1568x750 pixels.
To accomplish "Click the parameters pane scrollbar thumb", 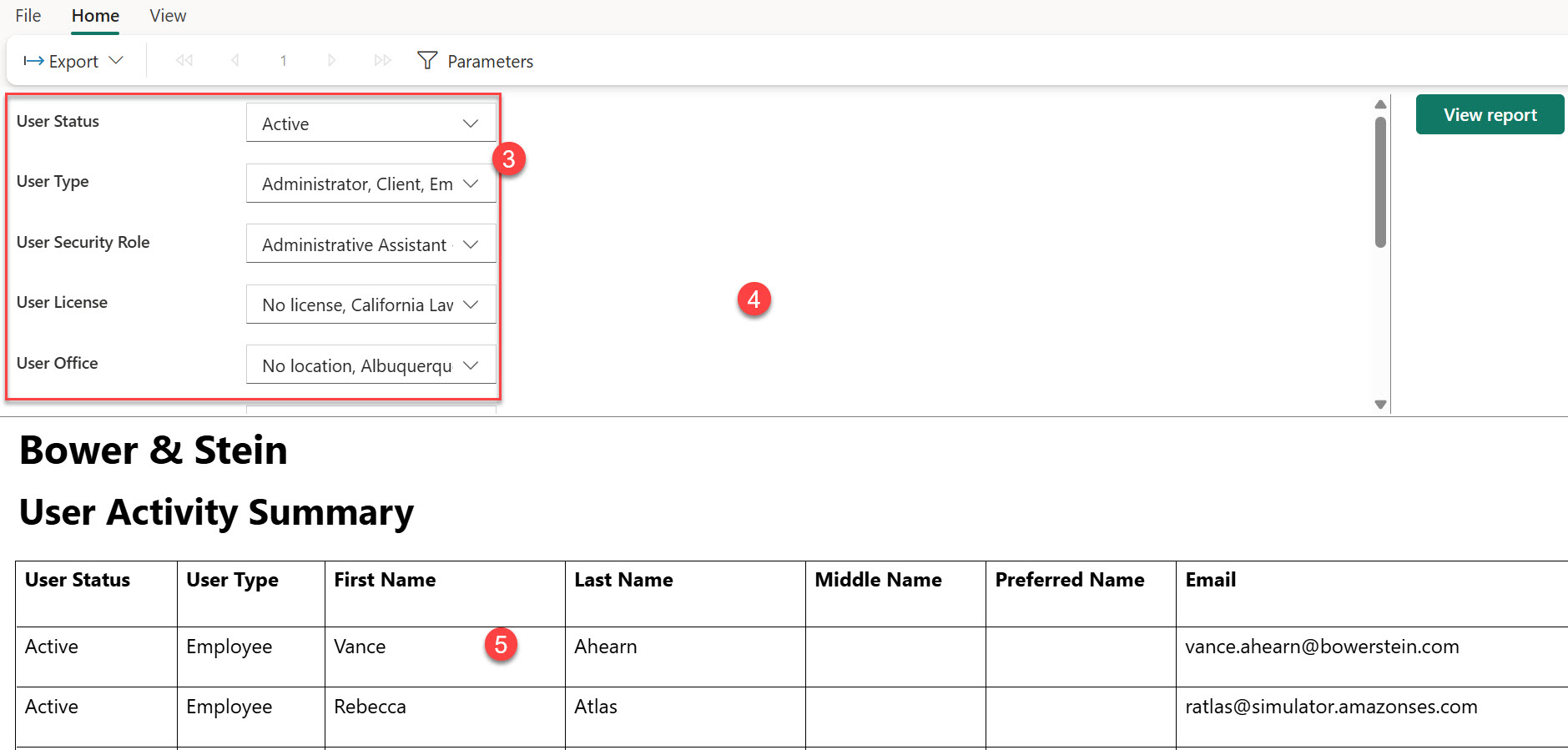I will 1380,182.
